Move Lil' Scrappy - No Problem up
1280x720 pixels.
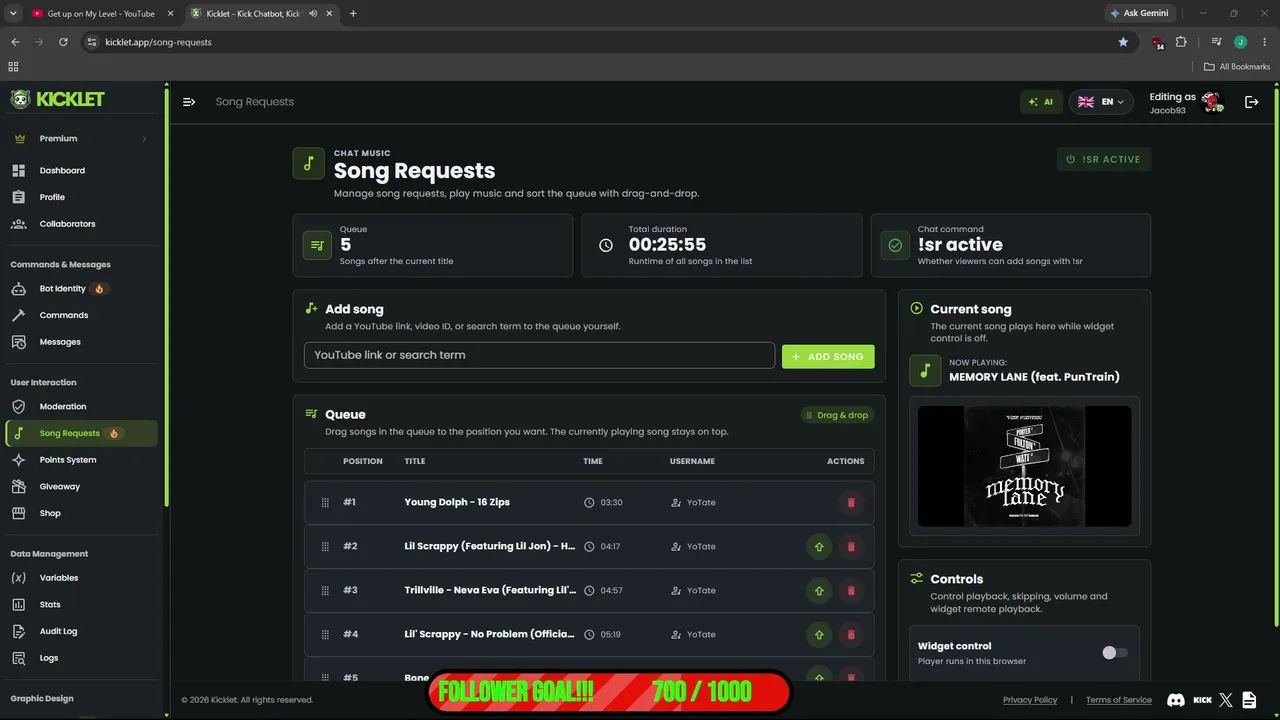coord(819,635)
